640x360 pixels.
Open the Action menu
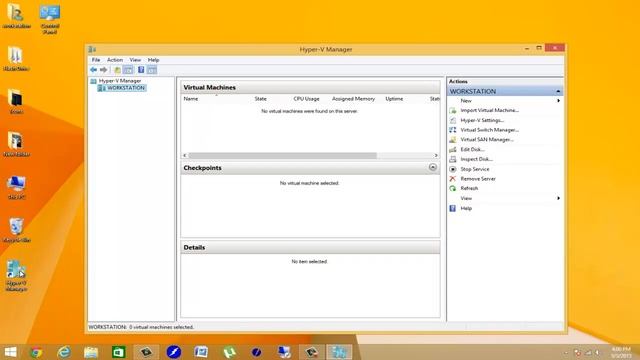pos(115,60)
